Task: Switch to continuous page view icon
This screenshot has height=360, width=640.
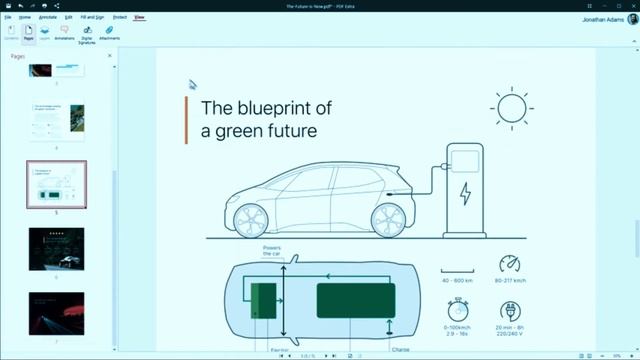Action: pos(589,356)
